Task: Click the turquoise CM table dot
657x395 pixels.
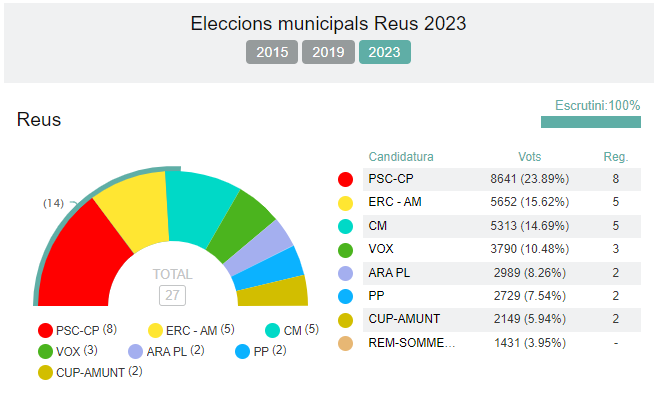Action: (346, 226)
